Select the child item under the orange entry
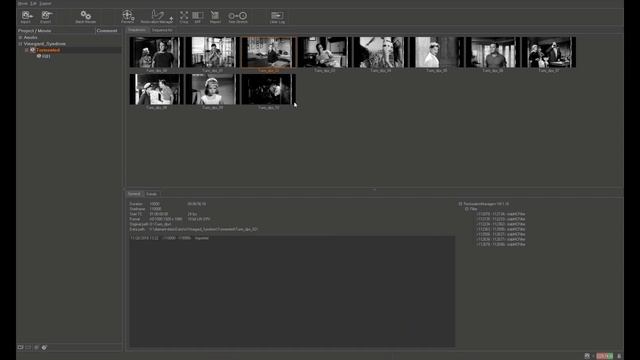 coord(46,56)
